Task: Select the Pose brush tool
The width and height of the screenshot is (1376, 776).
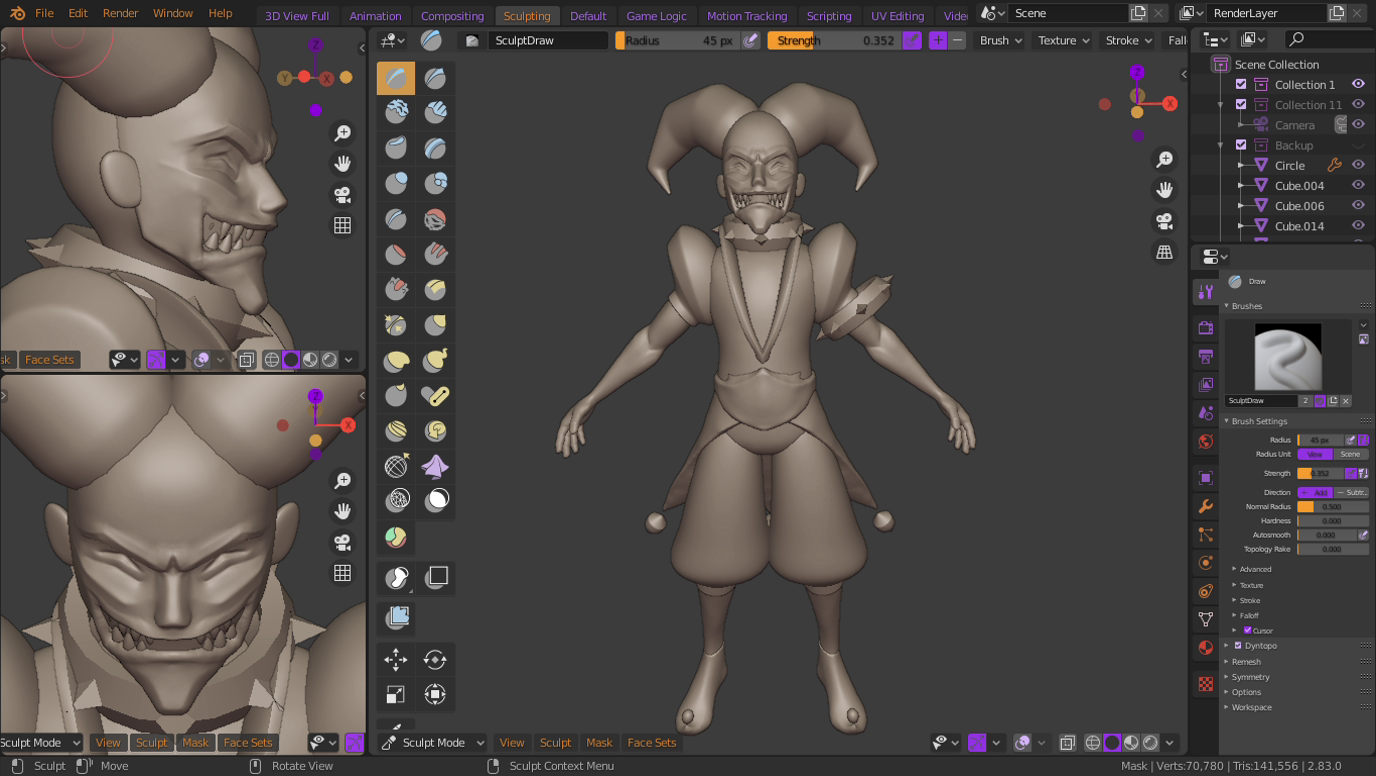Action: pos(435,396)
